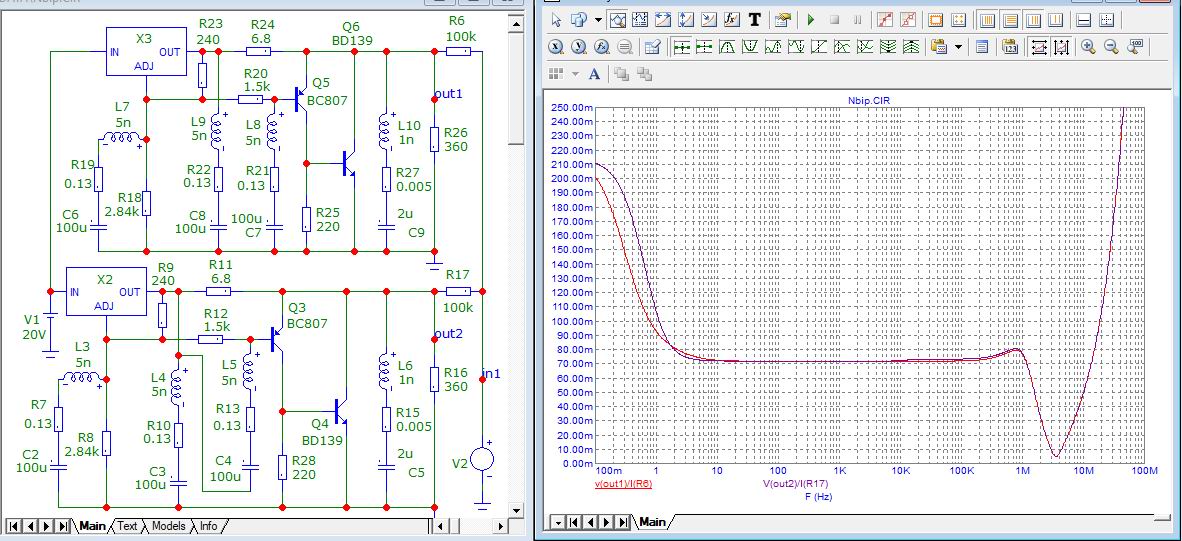Run the analysis with the green arrow

pos(810,20)
